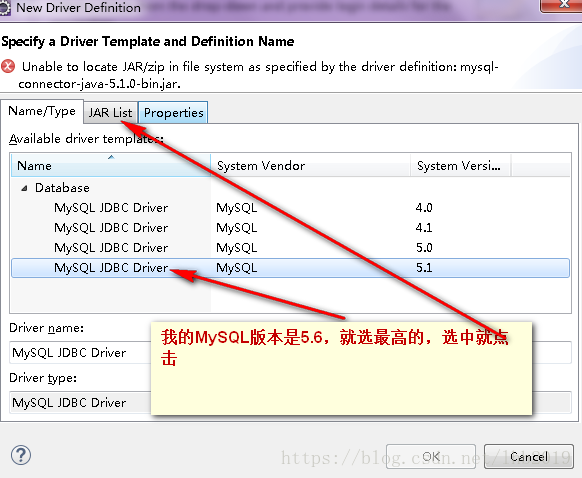Click the OK button
Screen dimensions: 582x478
(431, 456)
